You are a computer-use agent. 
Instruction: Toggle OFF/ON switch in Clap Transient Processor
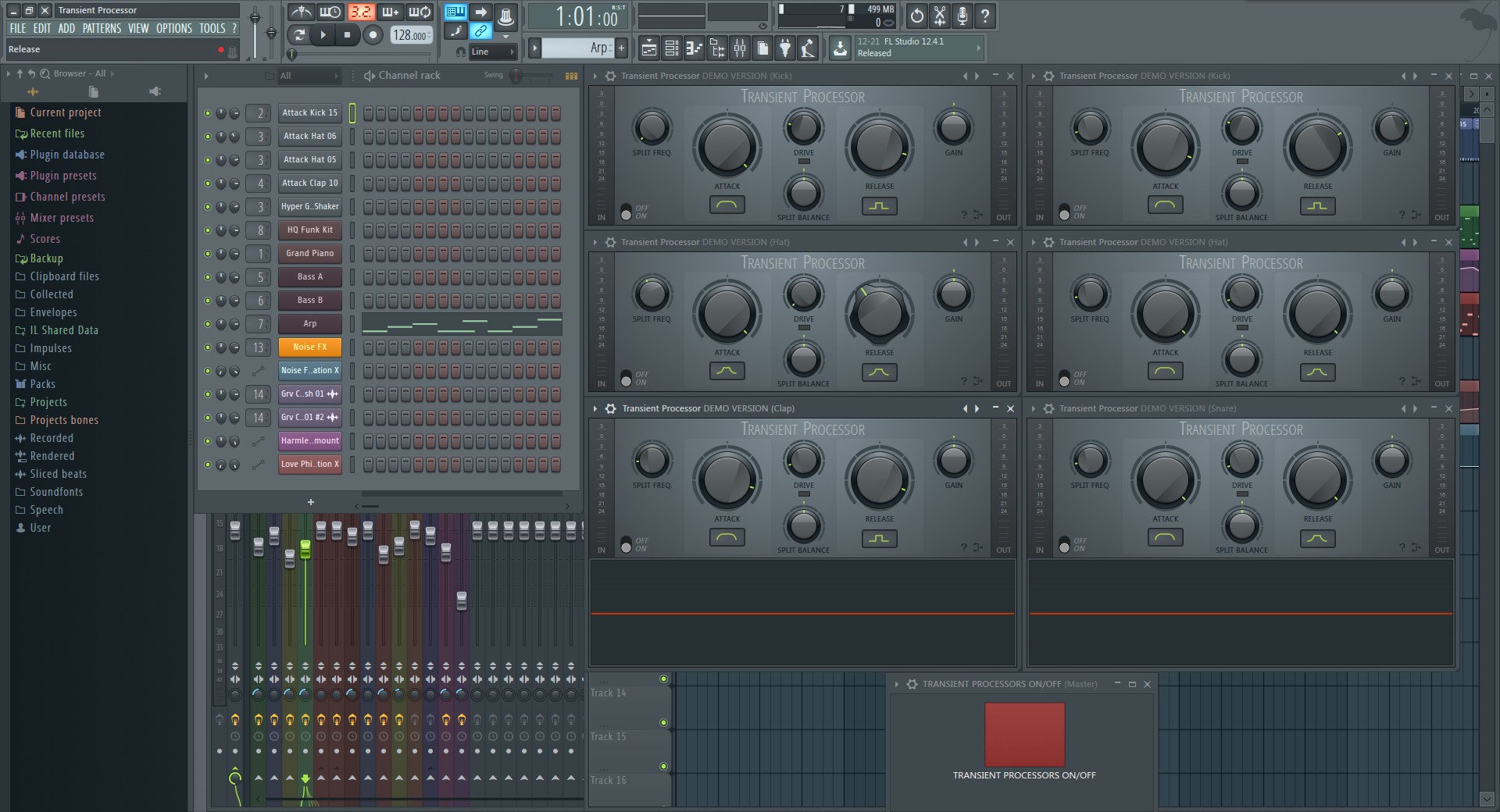626,545
